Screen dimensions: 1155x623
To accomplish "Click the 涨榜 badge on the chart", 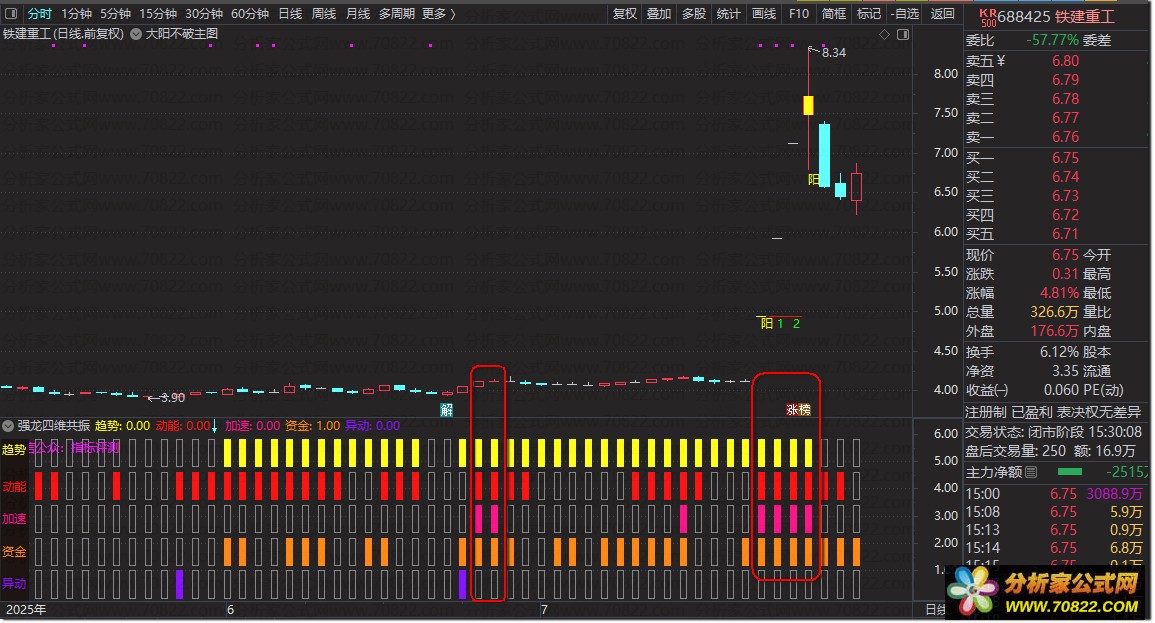I will [x=798, y=409].
